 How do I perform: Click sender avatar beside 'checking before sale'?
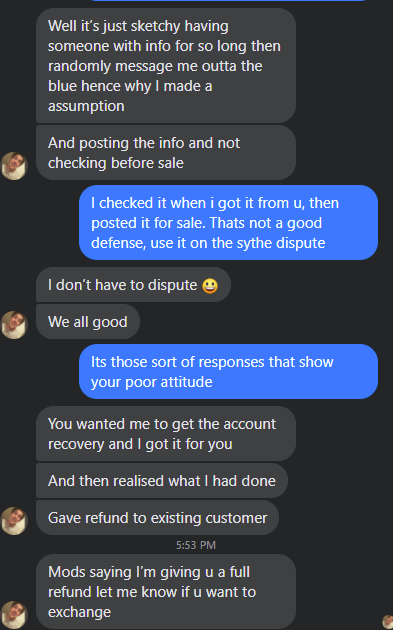14,166
